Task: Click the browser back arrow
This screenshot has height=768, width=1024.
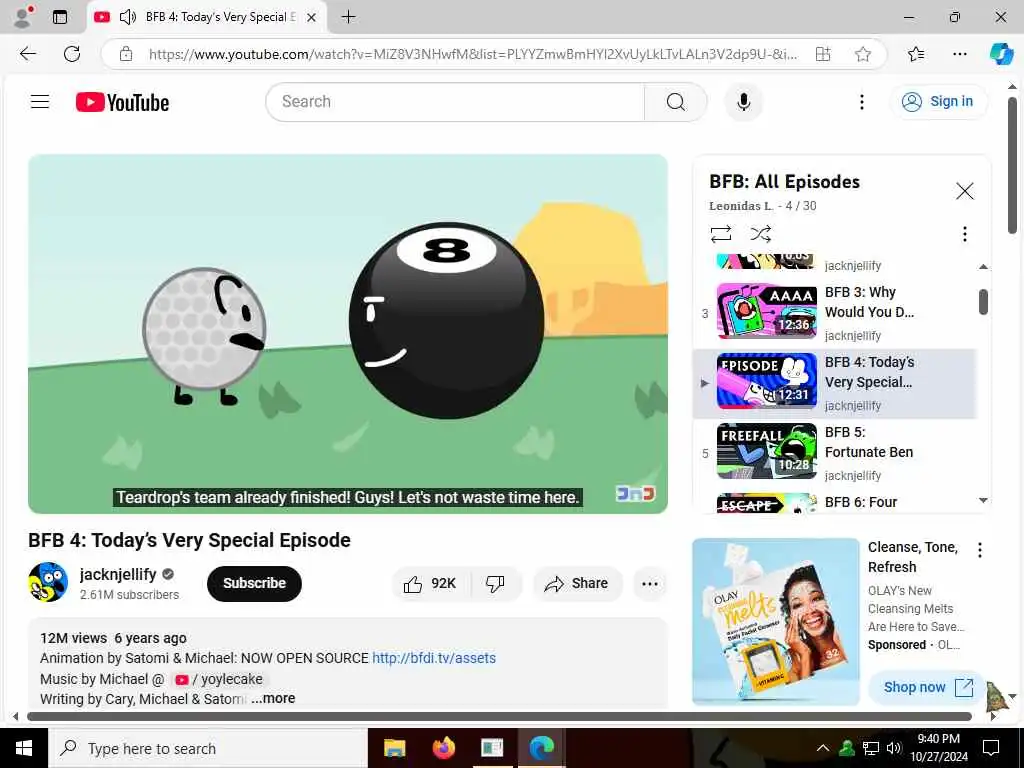Action: (28, 54)
